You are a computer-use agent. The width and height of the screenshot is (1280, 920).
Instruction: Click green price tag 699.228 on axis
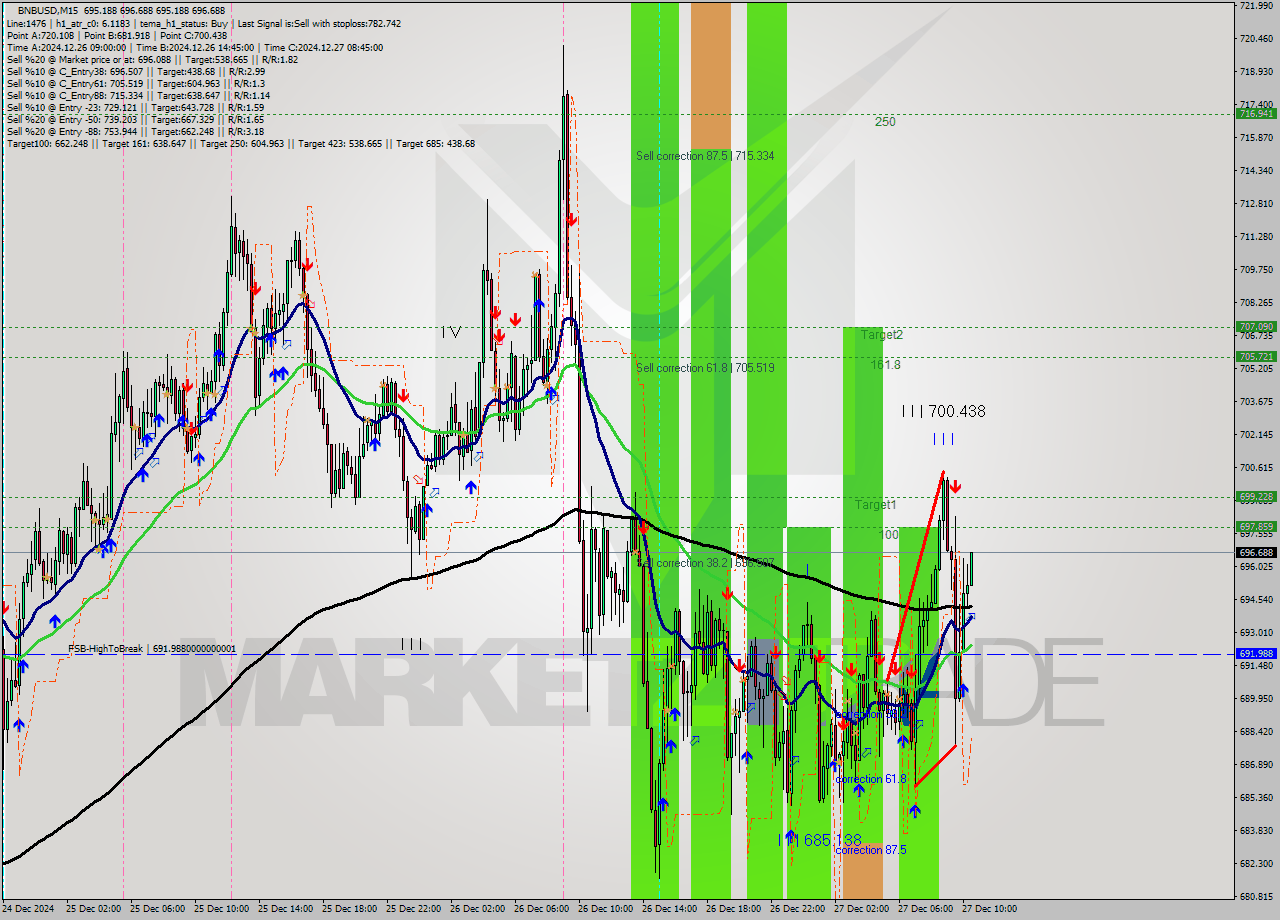(1256, 496)
